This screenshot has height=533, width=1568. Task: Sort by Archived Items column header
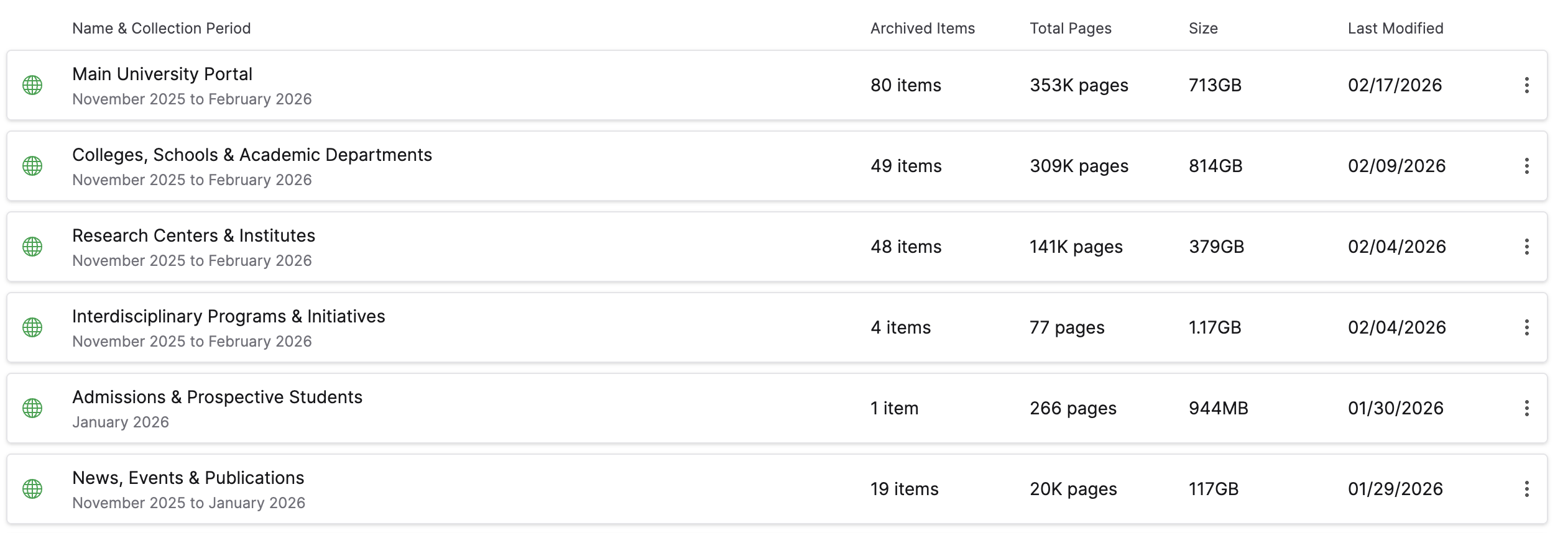tap(922, 29)
